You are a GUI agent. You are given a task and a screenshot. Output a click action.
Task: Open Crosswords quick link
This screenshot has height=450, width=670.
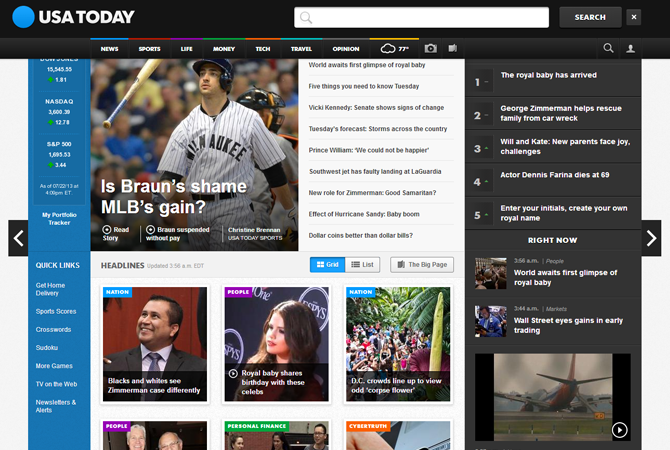(x=53, y=329)
